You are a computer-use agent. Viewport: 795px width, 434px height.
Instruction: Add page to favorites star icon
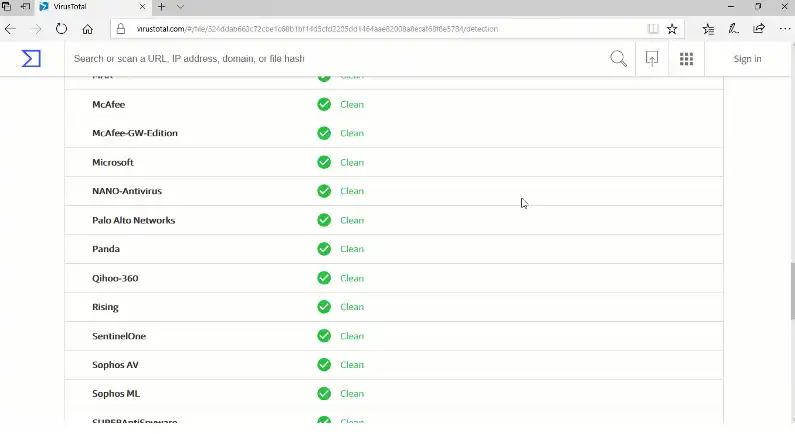(x=672, y=29)
